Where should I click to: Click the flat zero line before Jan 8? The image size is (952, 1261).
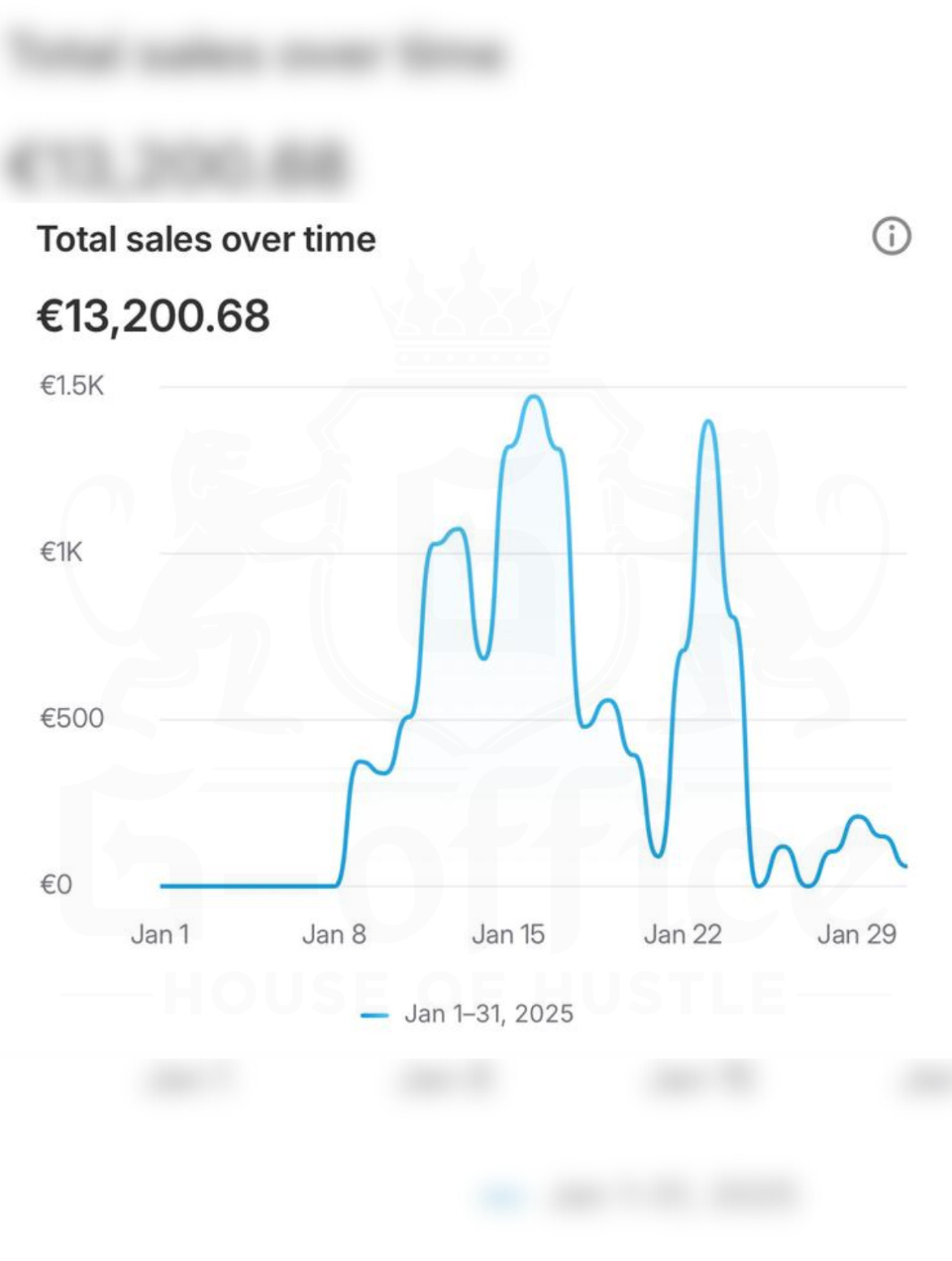point(248,886)
